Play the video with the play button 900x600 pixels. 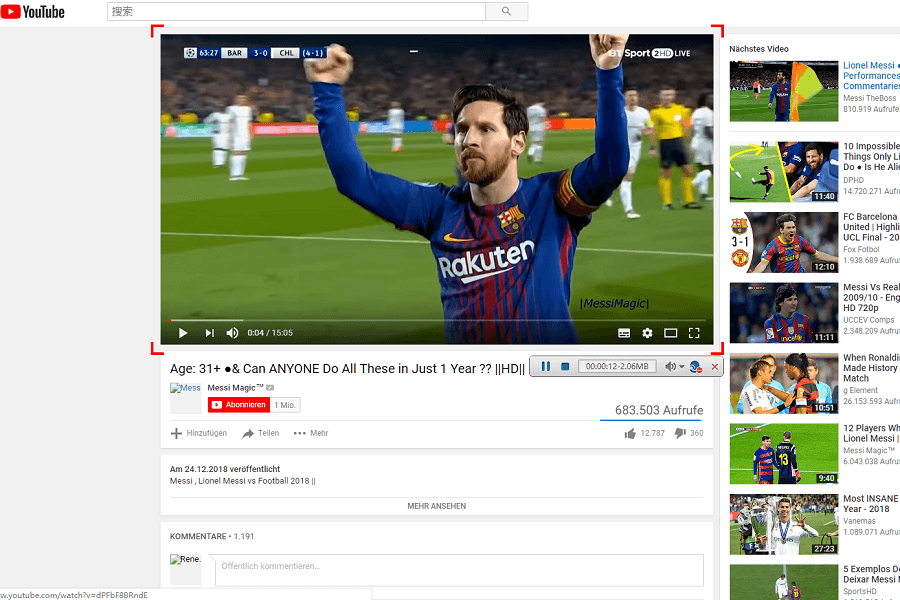tap(183, 333)
